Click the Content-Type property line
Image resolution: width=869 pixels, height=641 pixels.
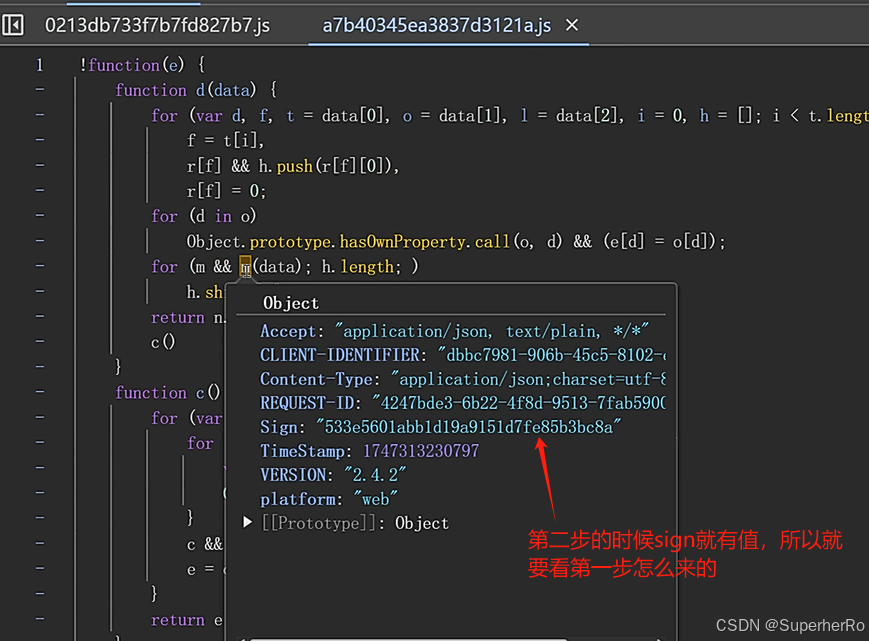point(463,379)
